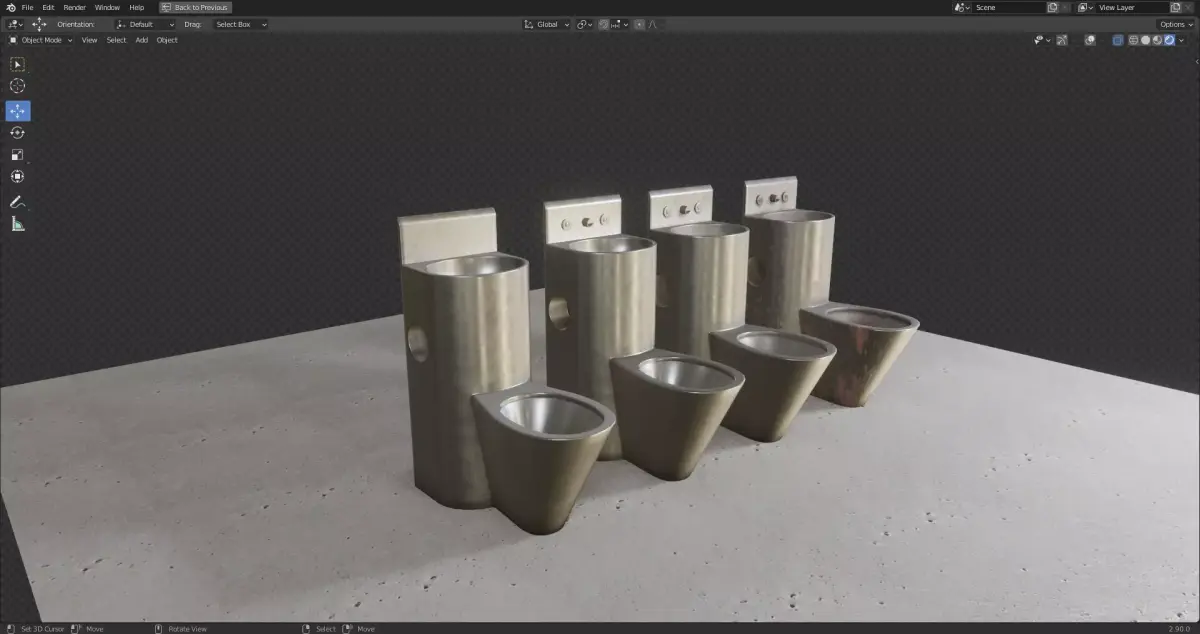
Task: Select the 3D Cursor tool
Action: click(17, 86)
